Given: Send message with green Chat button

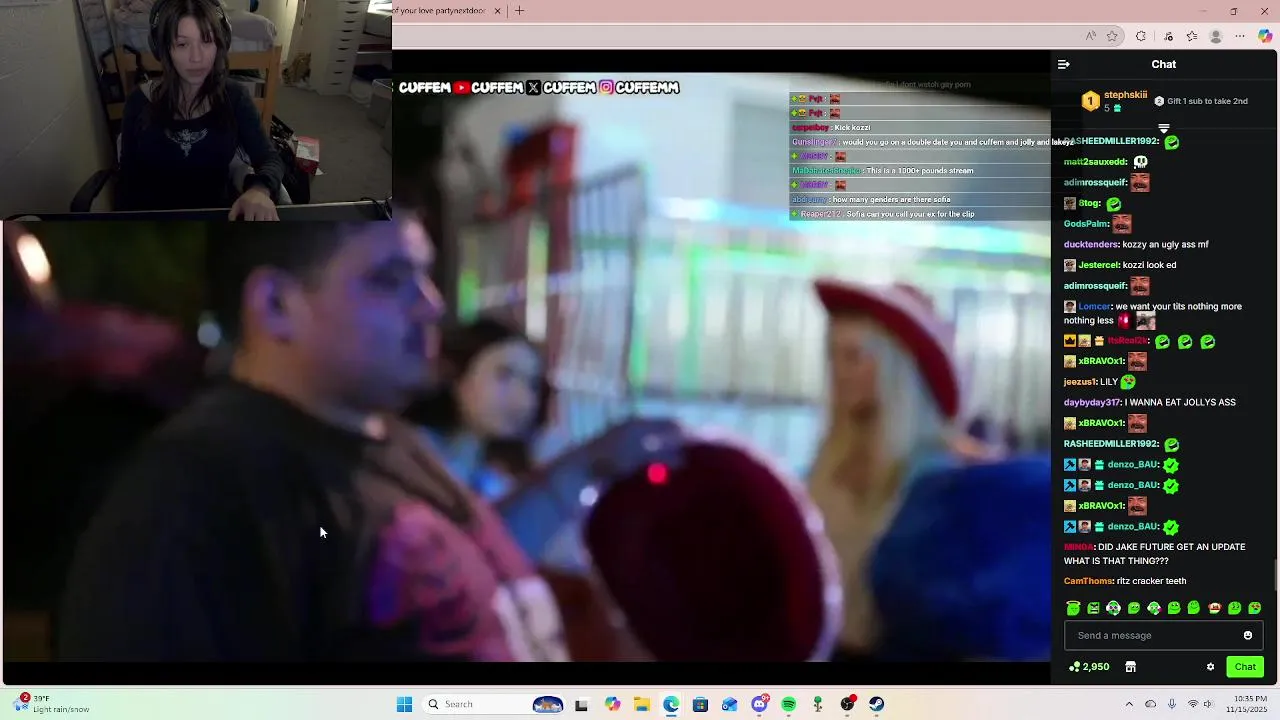Looking at the screenshot, I should point(1245,667).
